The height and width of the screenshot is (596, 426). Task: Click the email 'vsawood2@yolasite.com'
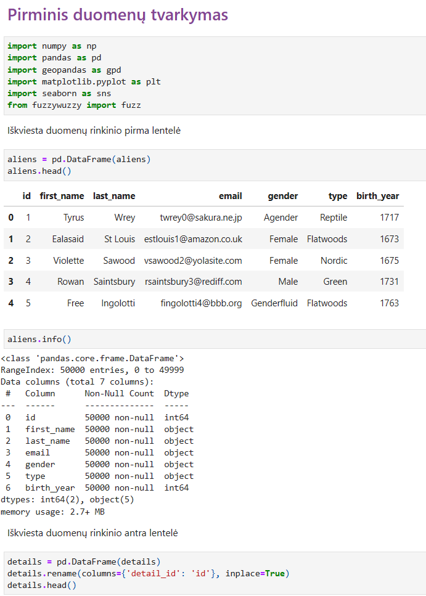pos(193,261)
